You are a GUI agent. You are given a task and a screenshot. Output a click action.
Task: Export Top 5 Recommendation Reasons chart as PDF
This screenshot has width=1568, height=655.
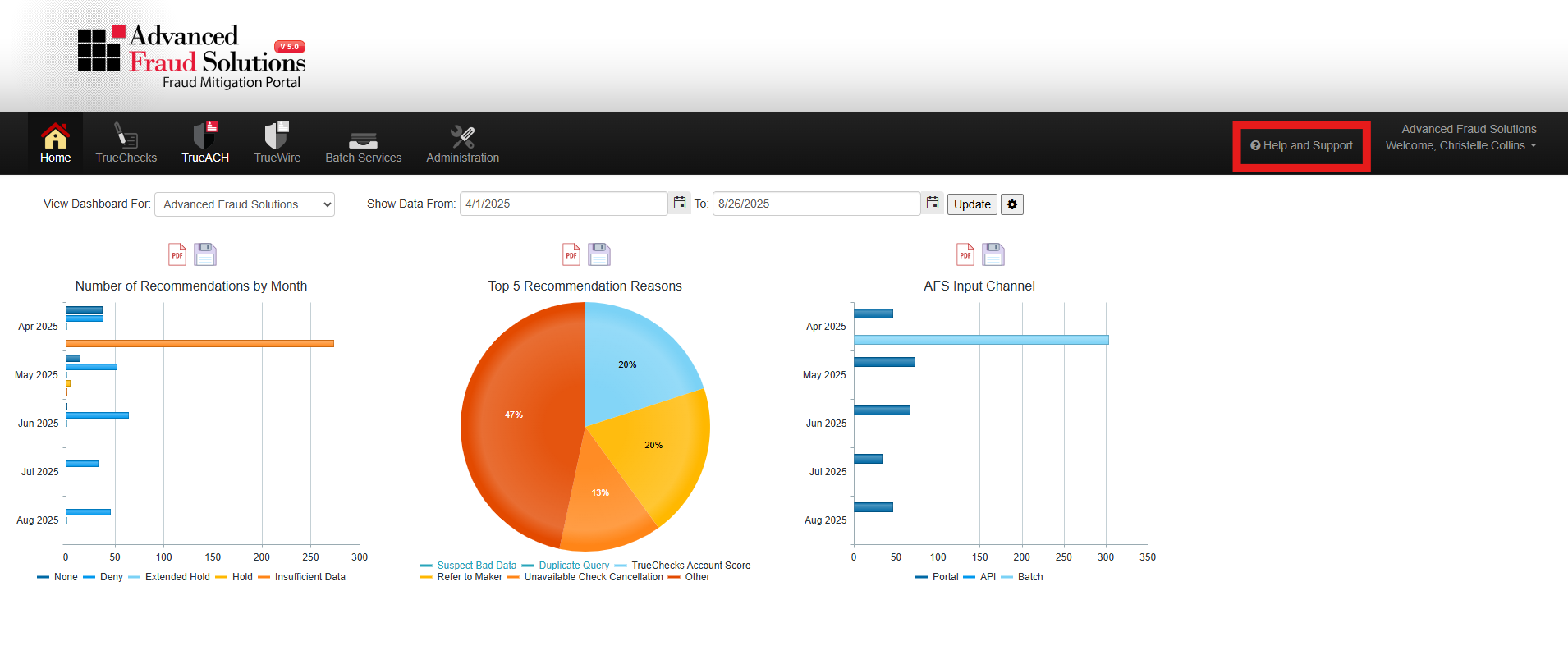(x=571, y=254)
